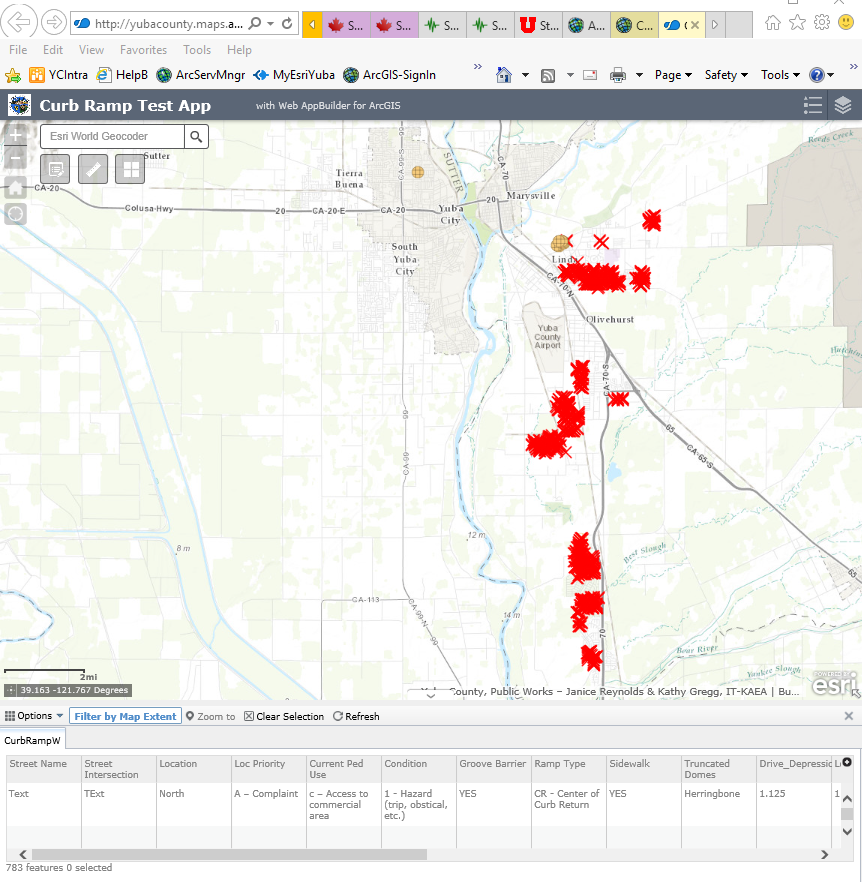This screenshot has width=862, height=882.
Task: Open MyEsriYuba favorites link
Action: tap(294, 75)
